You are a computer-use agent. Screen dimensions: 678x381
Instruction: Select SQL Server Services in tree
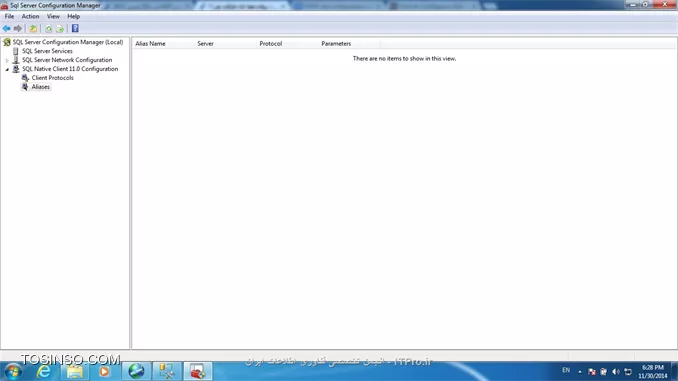coord(47,51)
